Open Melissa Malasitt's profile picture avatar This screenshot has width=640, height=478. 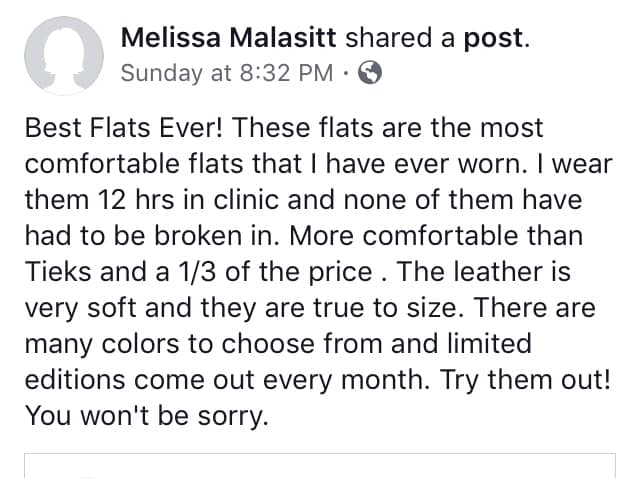pos(64,56)
